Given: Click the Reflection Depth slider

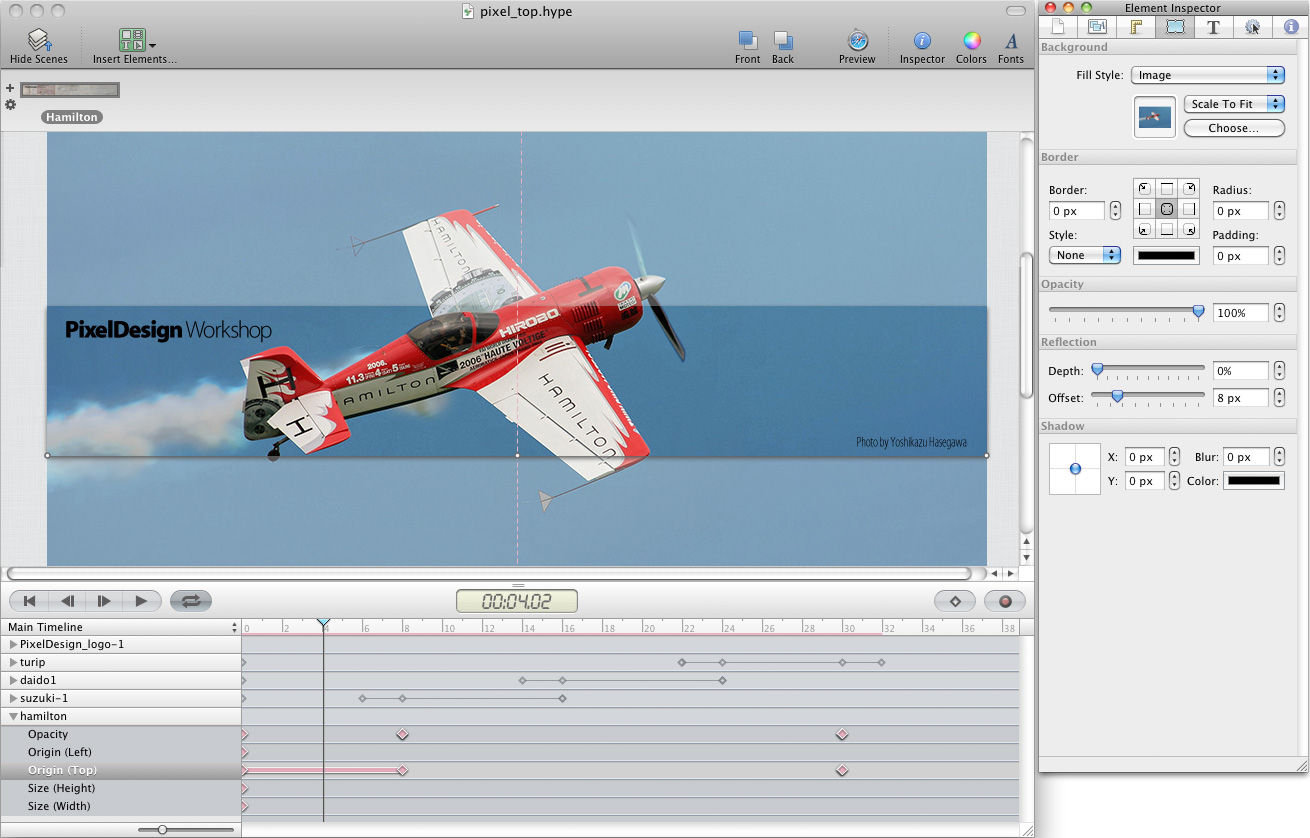Looking at the screenshot, I should (1147, 371).
